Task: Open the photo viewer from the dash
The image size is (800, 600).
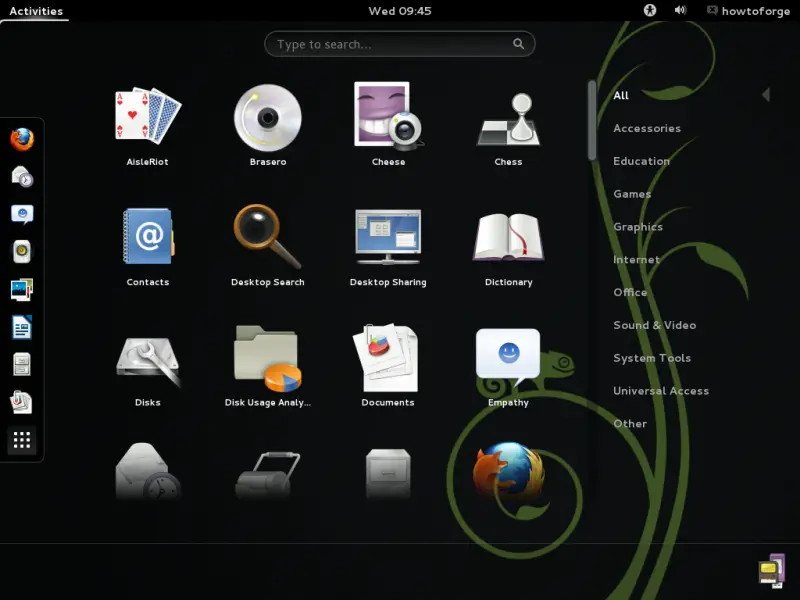Action: point(22,290)
